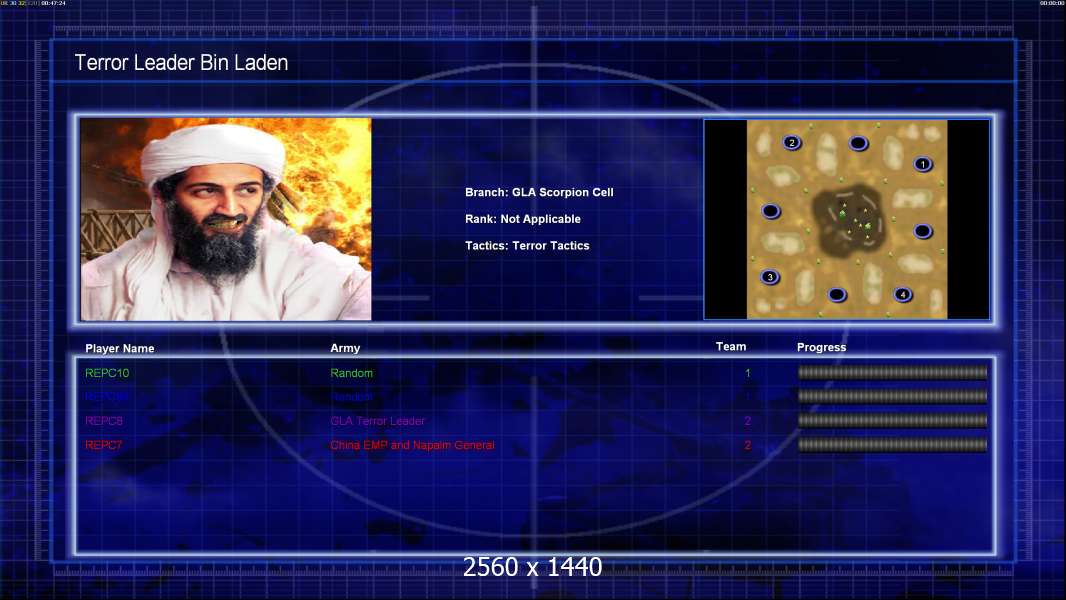
Task: Click REPC10's loading progress bar
Action: pos(893,372)
